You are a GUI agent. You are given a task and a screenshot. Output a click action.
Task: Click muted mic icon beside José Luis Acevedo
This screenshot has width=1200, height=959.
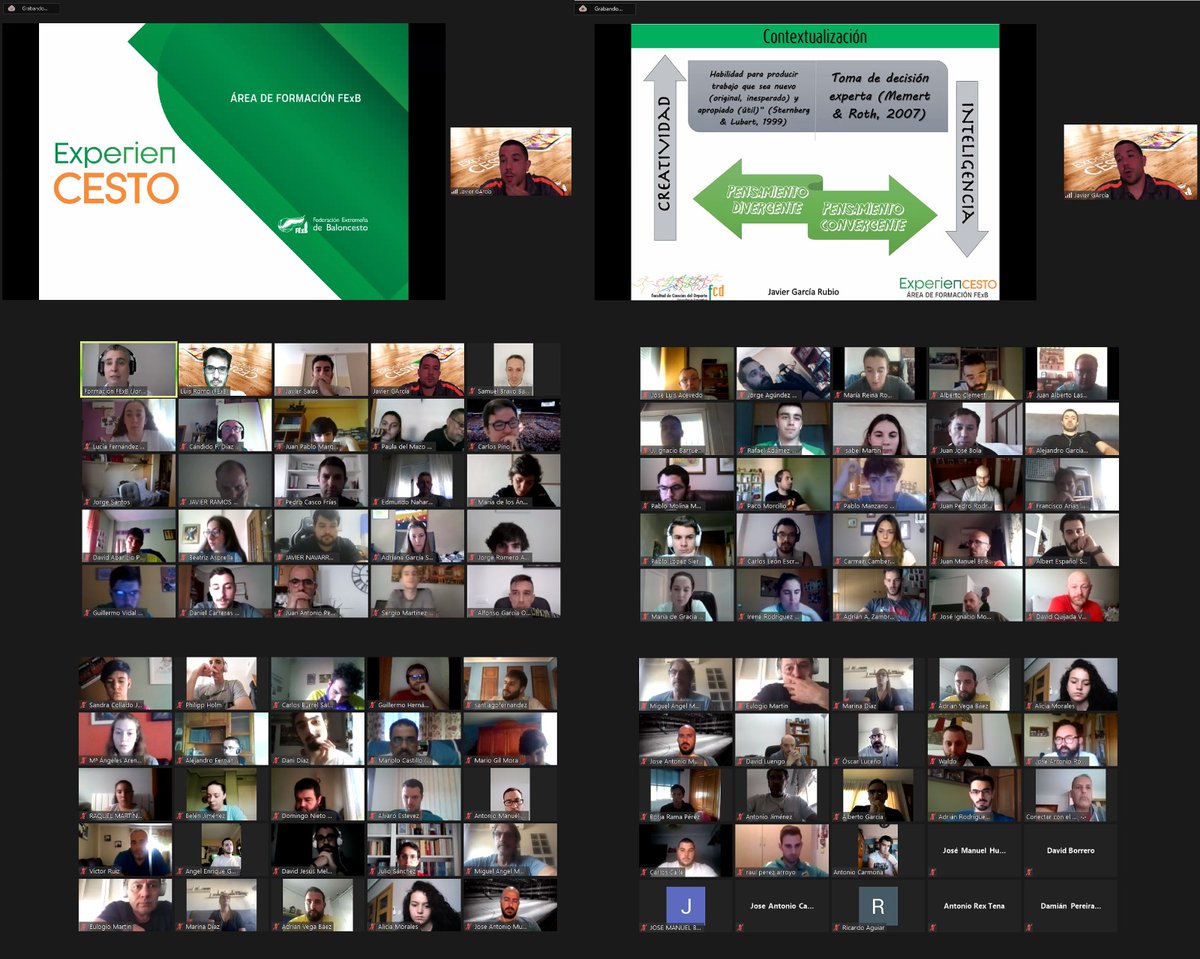(x=645, y=395)
